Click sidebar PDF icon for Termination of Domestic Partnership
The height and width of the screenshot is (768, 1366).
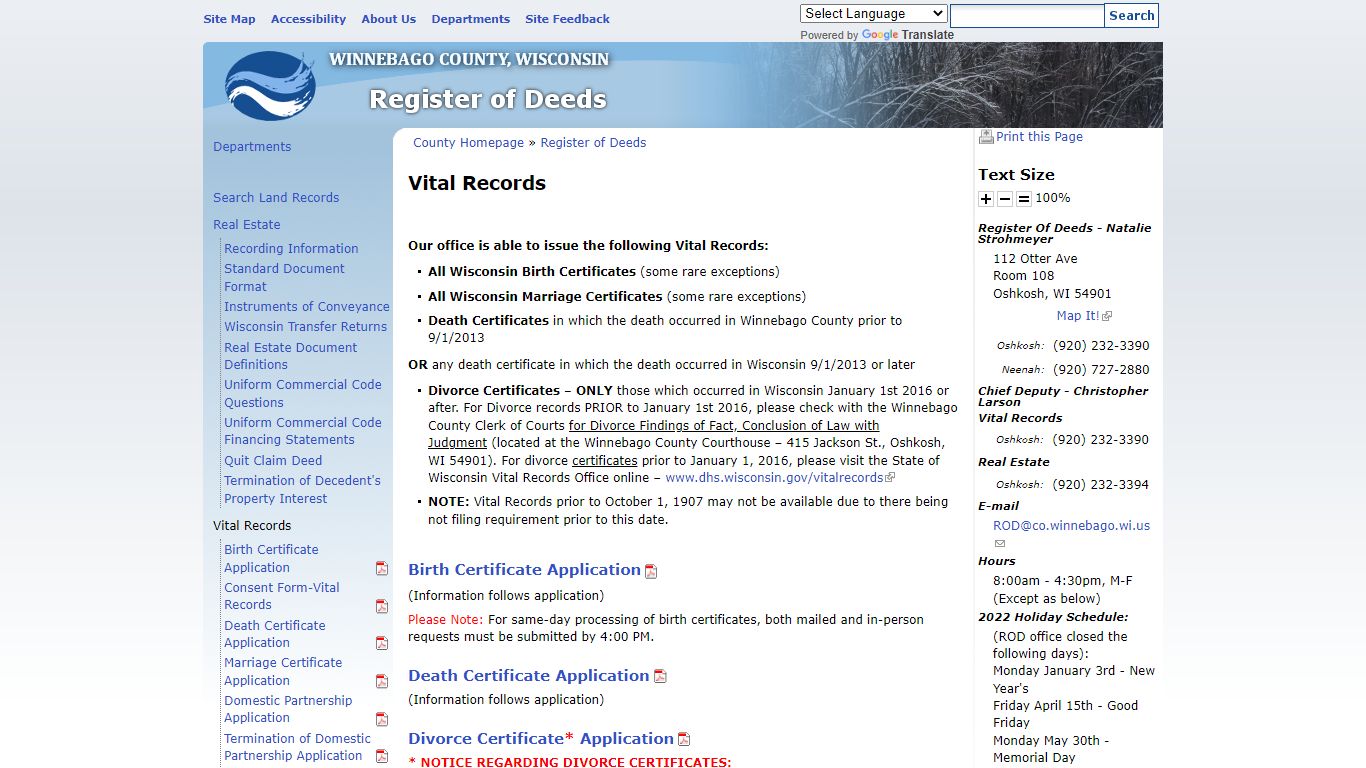(x=382, y=756)
